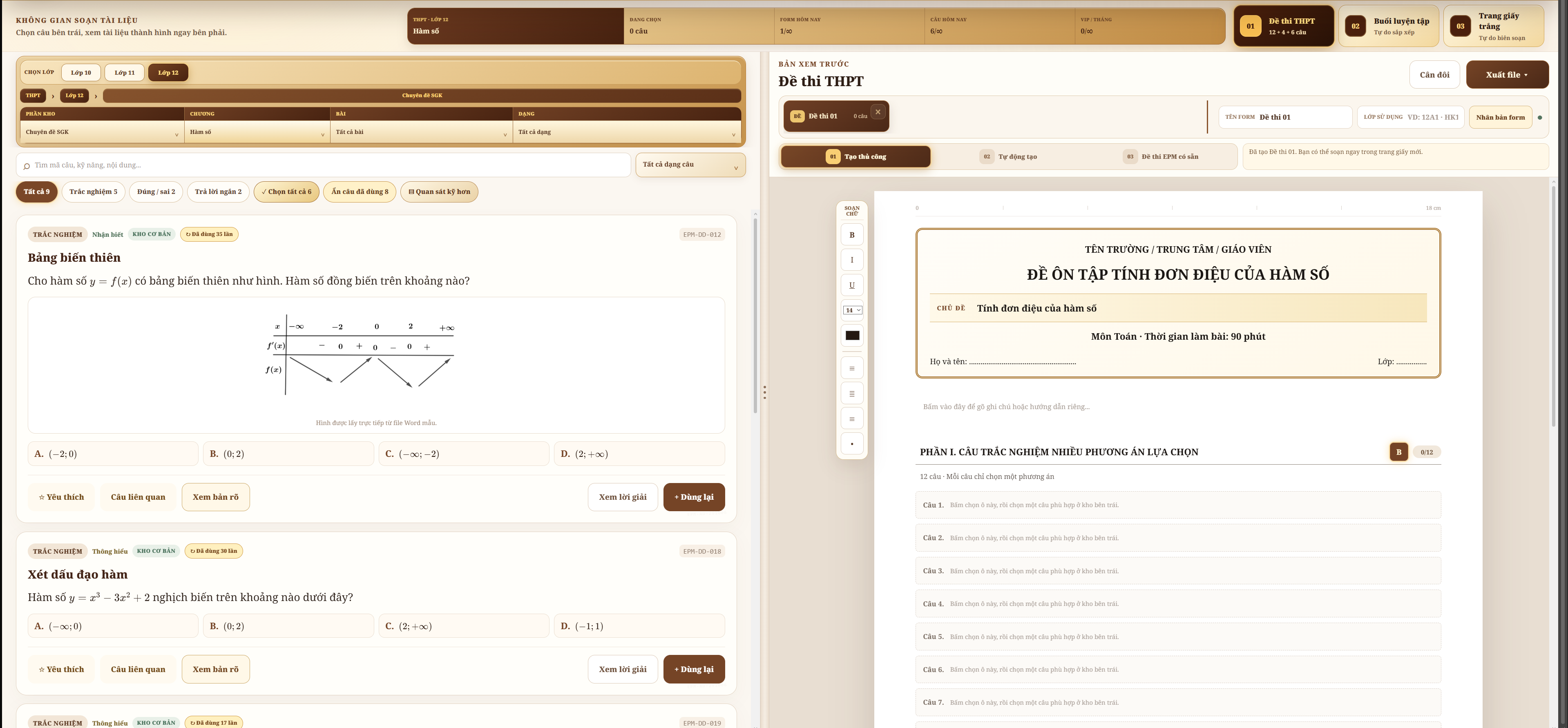The image size is (1568, 728).
Task: Reuse the Bảng biến thiên question with Dùng lại
Action: click(694, 497)
